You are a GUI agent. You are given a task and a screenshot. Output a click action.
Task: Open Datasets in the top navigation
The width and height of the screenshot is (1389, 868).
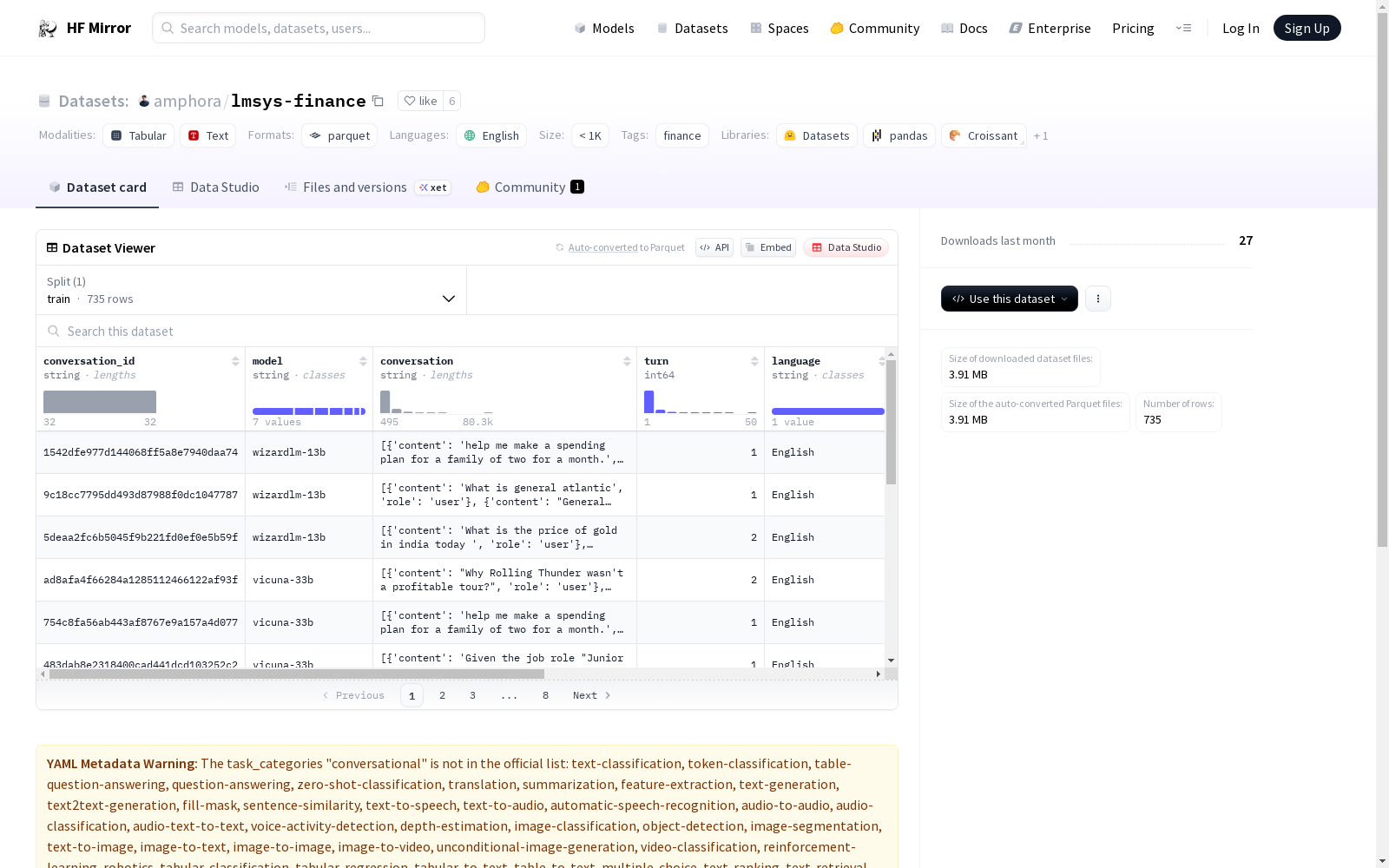pos(692,28)
